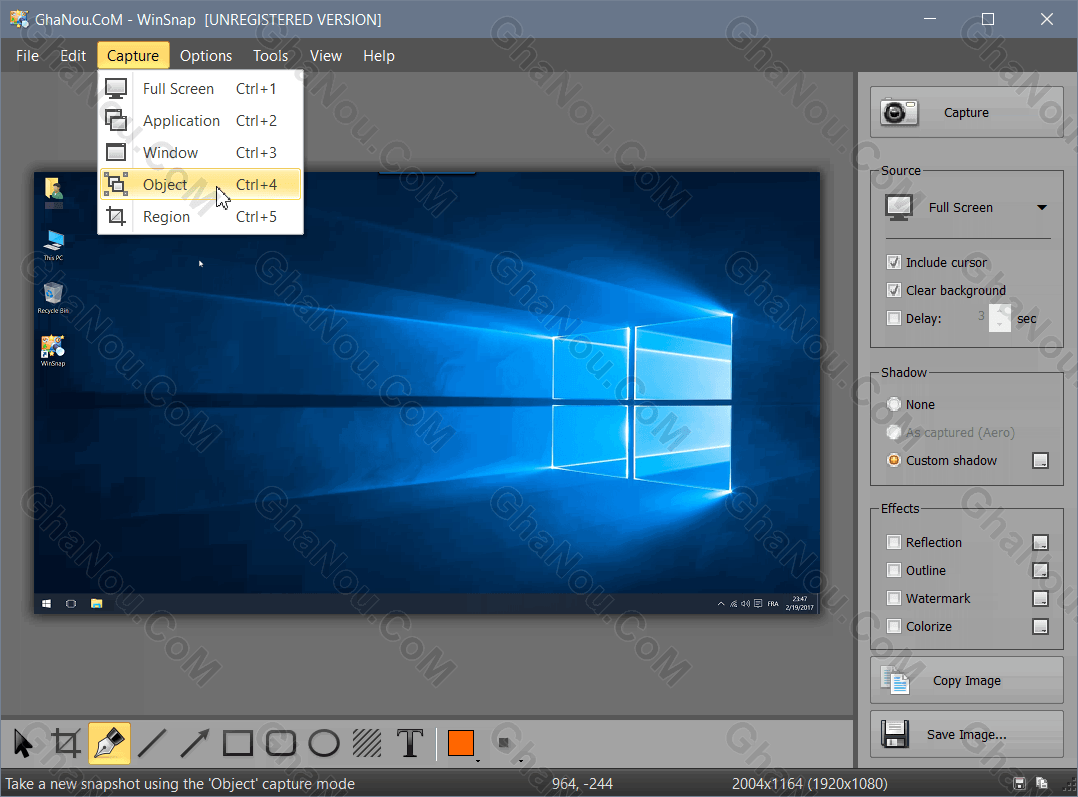The image size is (1078, 797).
Task: Select the Pen drawing tool
Action: click(109, 743)
